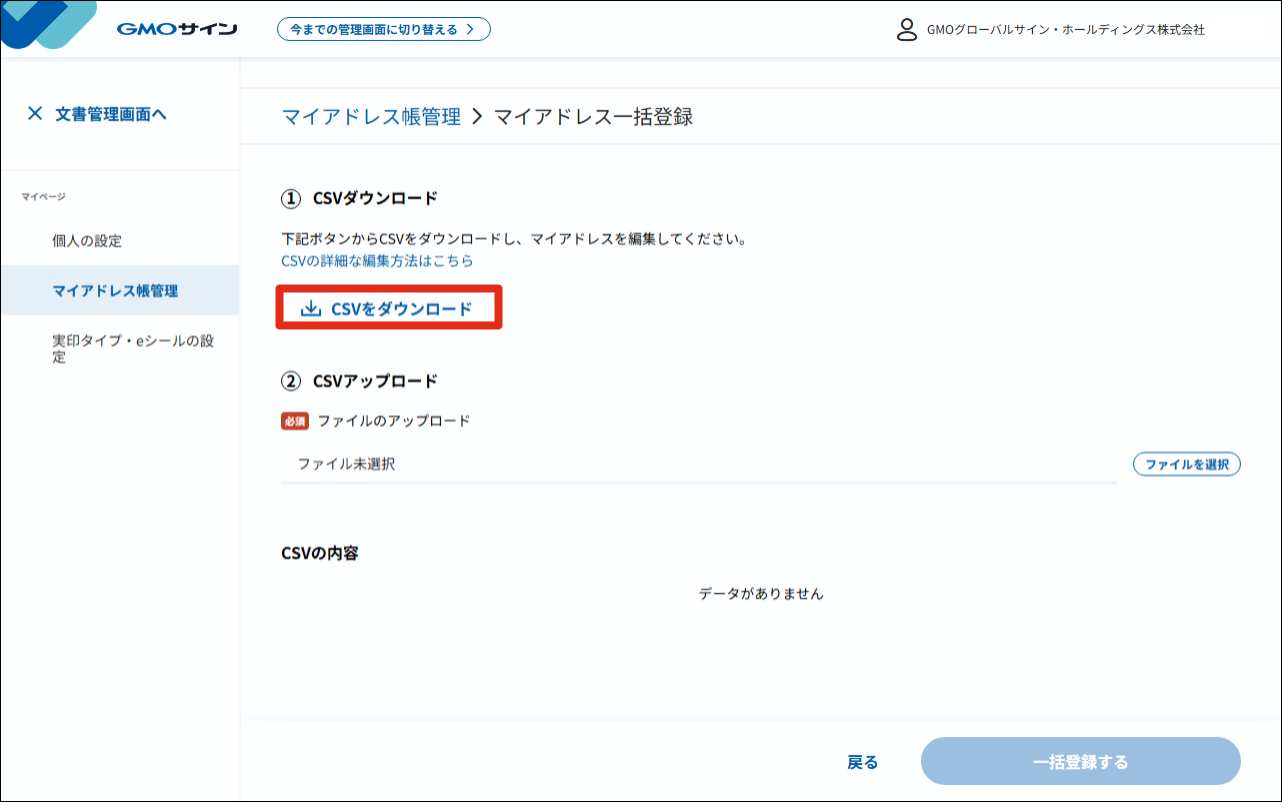The image size is (1282, 802).
Task: Open 実印タイプ・eシールの設定 menu item
Action: (x=133, y=348)
